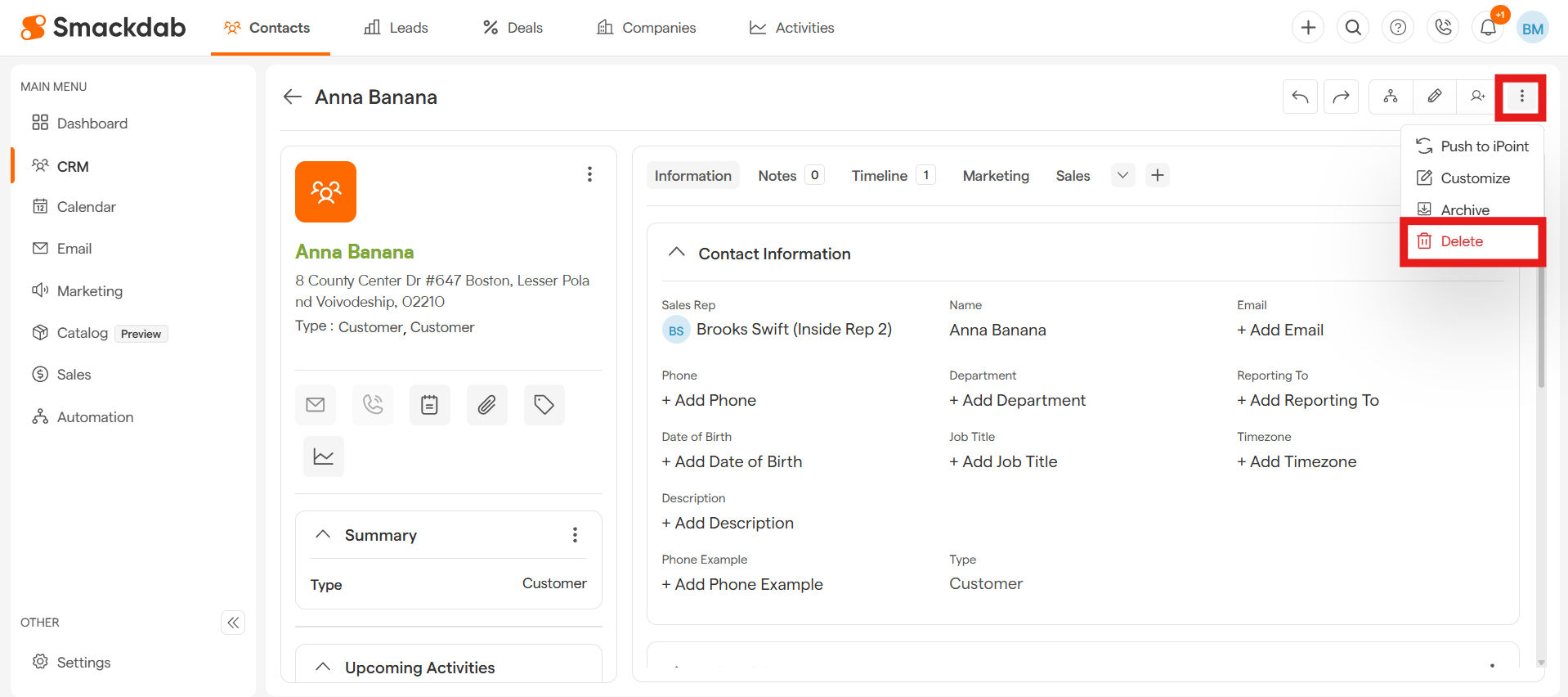Click the global search magnifier icon
This screenshot has width=1568, height=697.
pyautogui.click(x=1353, y=28)
